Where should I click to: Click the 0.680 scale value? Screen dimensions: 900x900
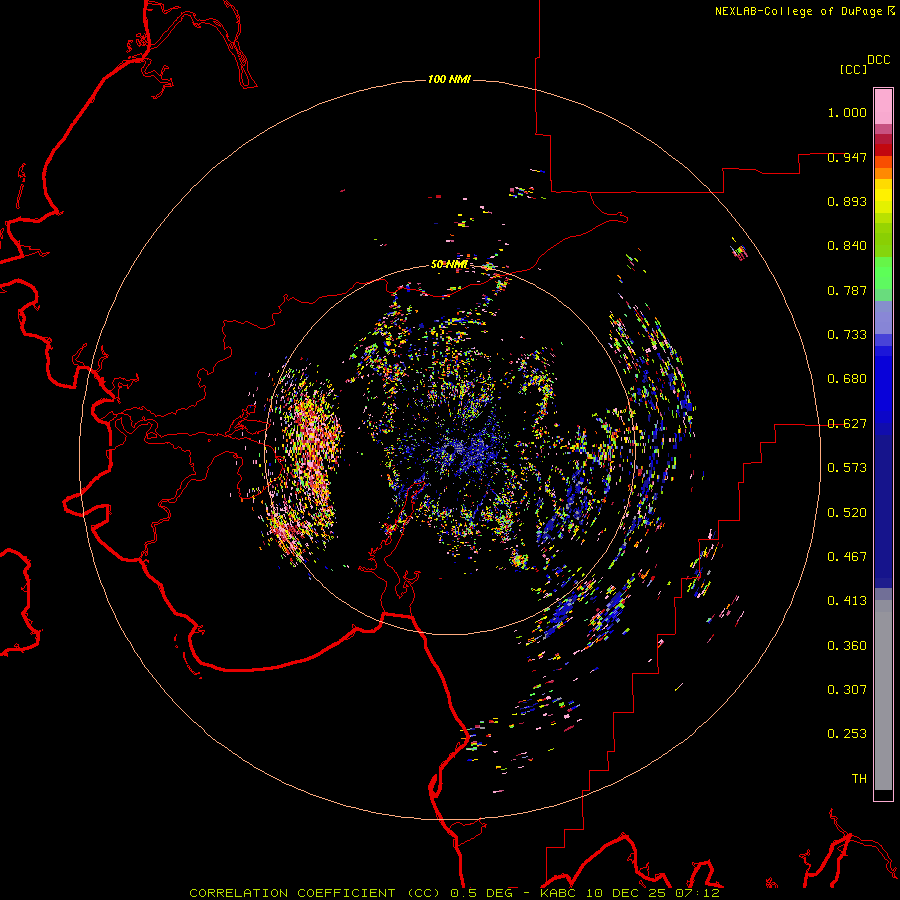click(x=847, y=379)
